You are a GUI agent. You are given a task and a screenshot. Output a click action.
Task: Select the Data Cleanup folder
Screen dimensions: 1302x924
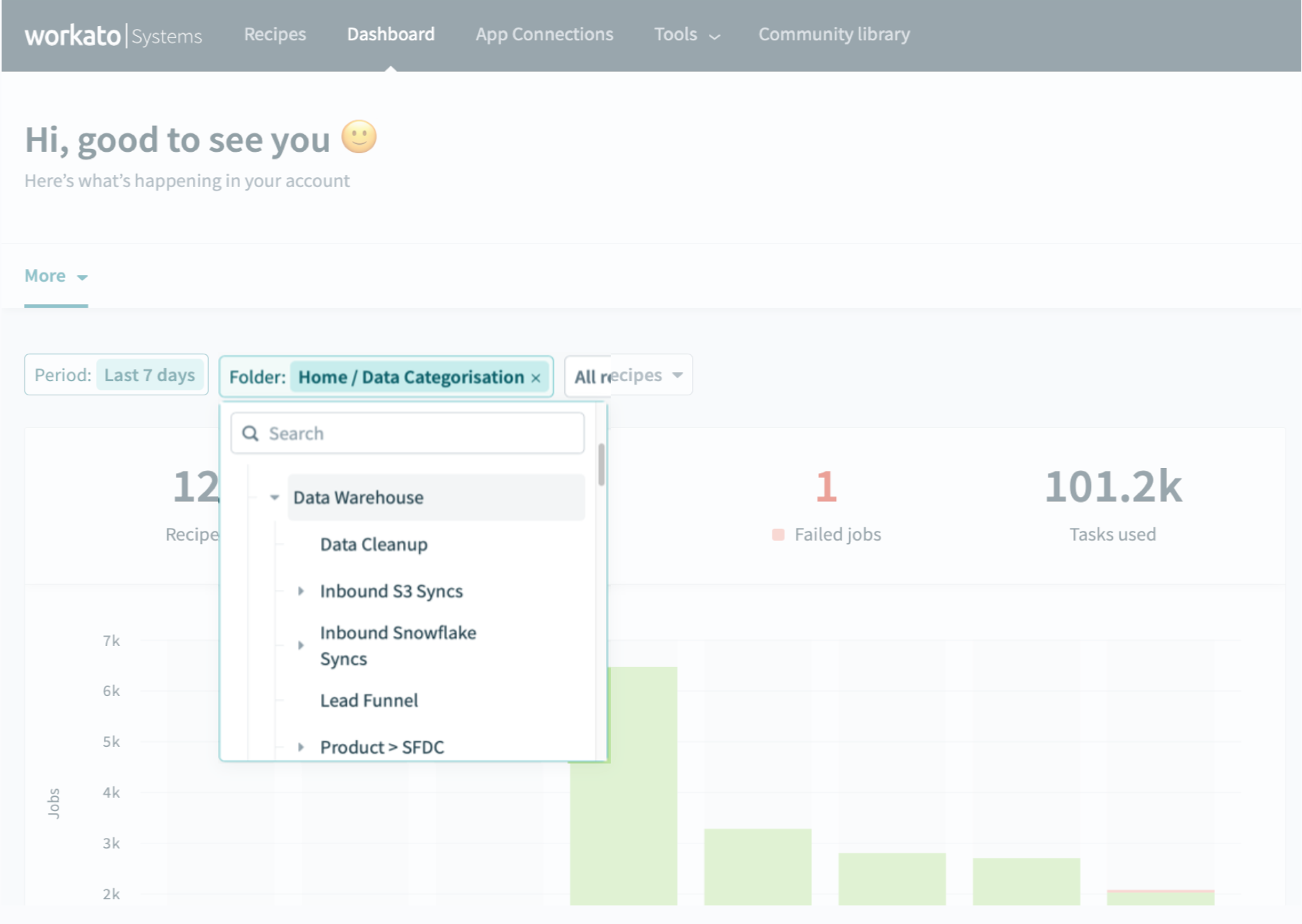click(x=374, y=544)
